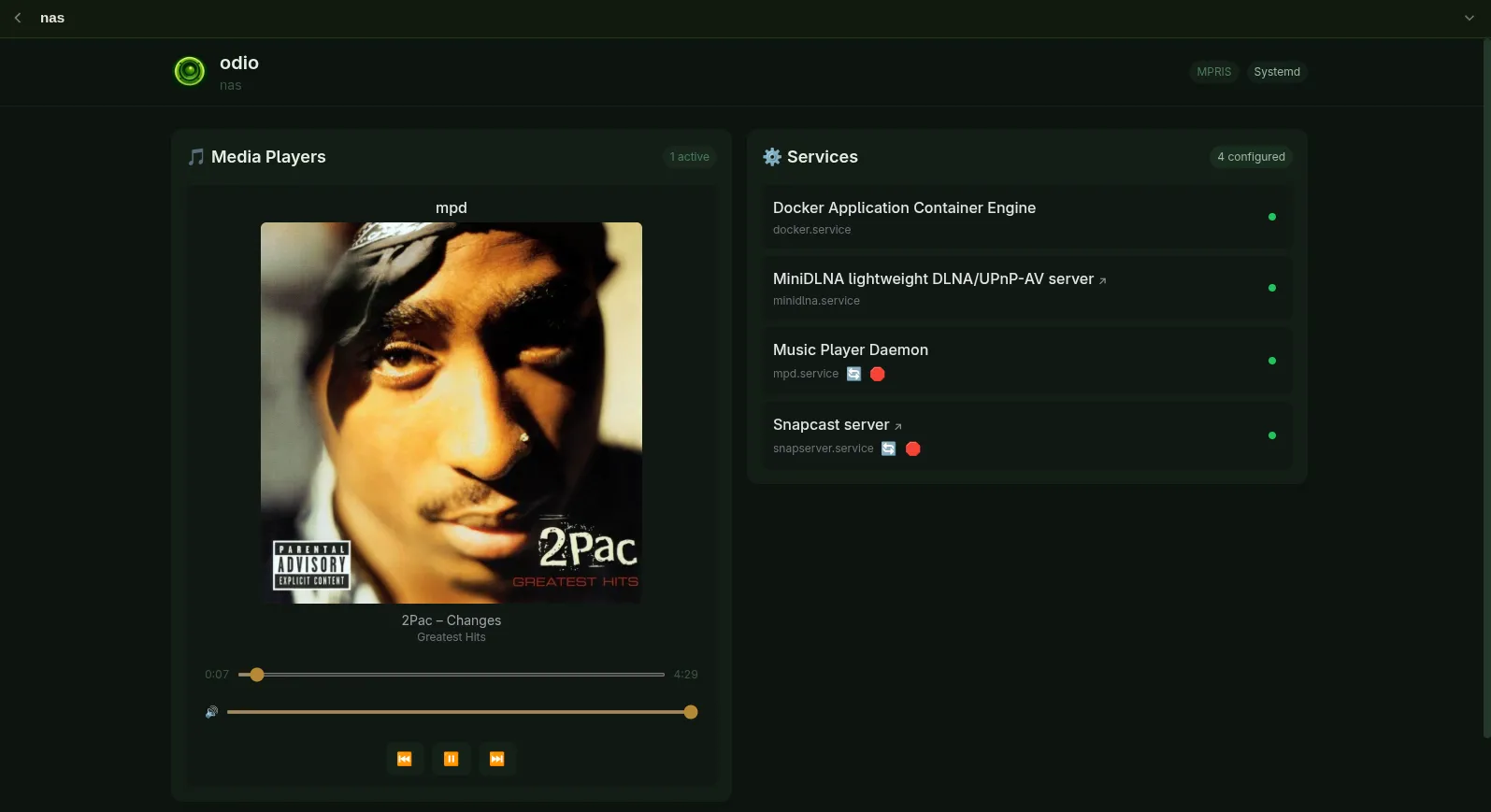Click the Media Players heading

click(268, 157)
